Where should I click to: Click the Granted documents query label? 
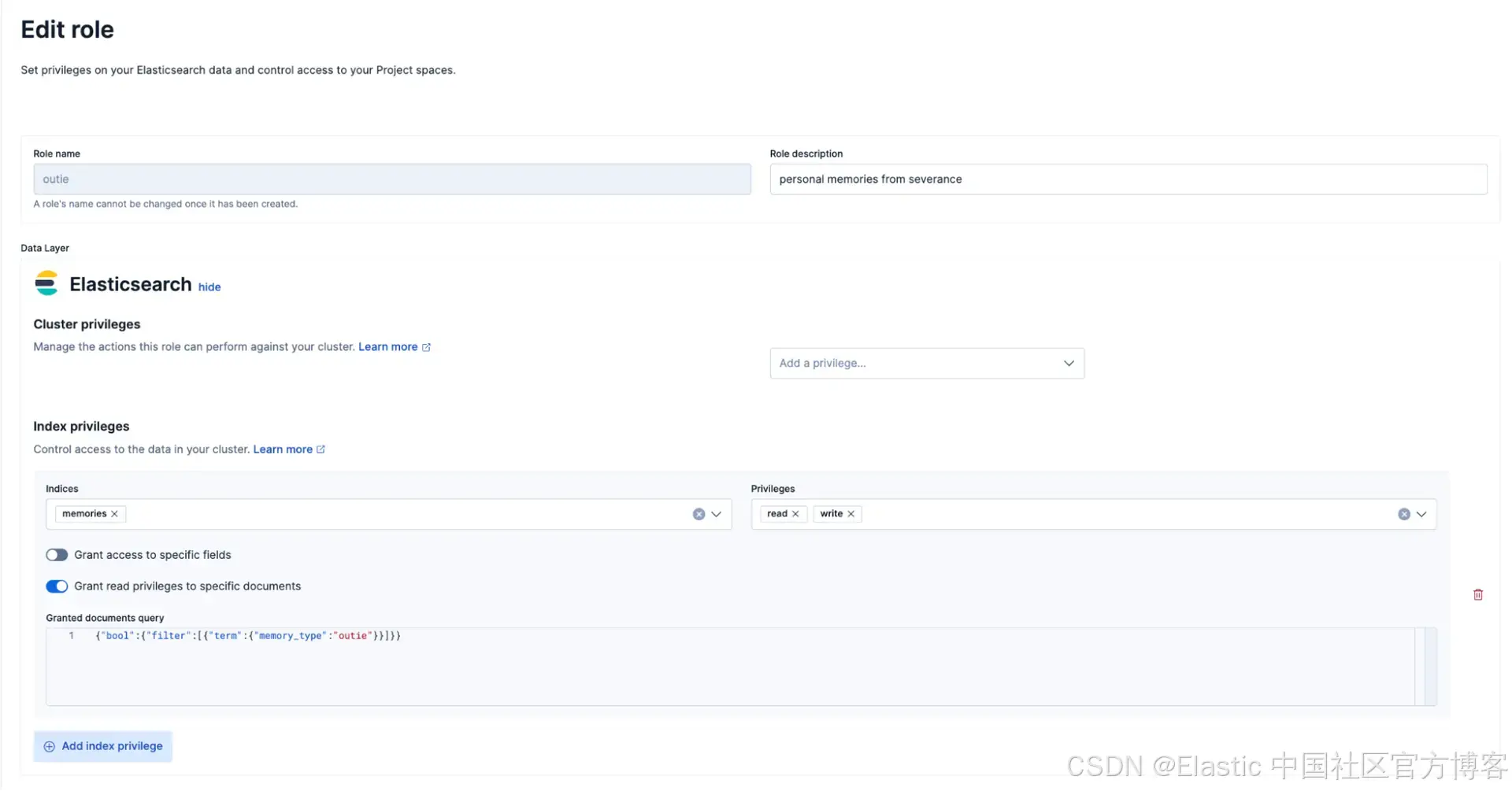pyautogui.click(x=105, y=619)
